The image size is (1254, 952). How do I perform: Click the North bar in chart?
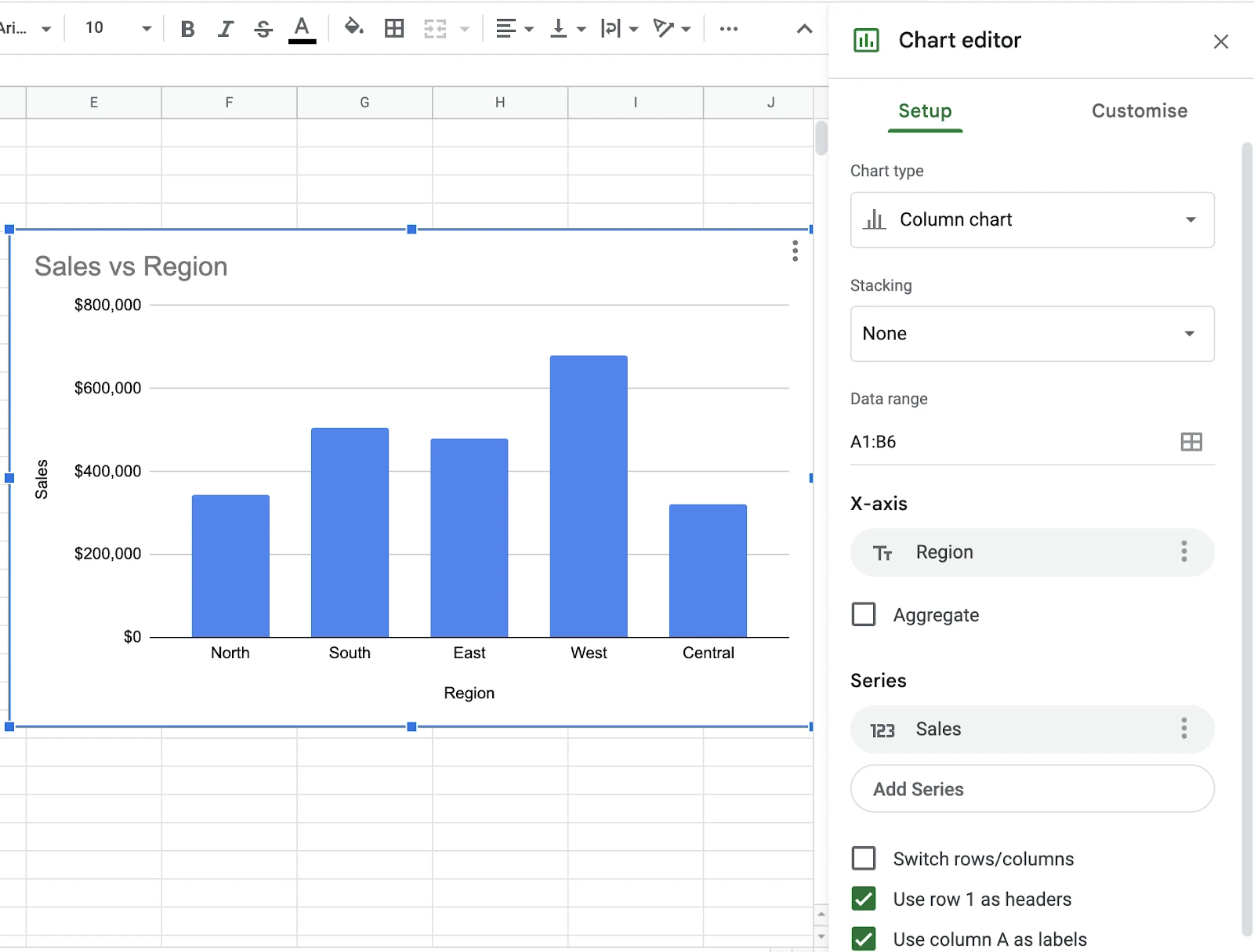(230, 566)
